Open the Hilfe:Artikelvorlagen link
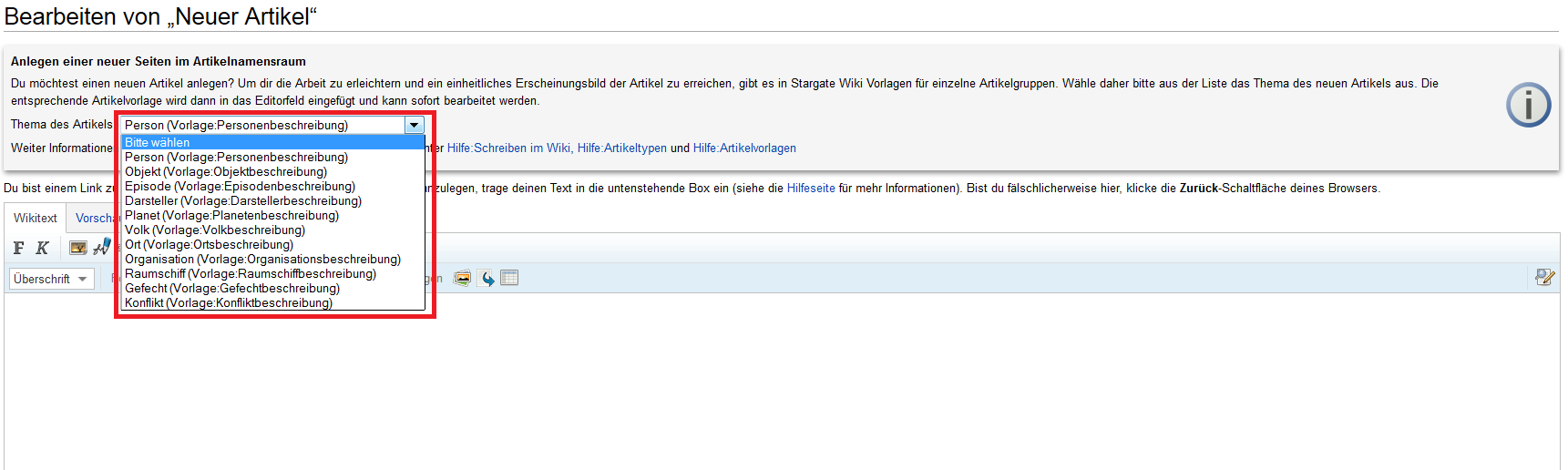 click(x=744, y=148)
